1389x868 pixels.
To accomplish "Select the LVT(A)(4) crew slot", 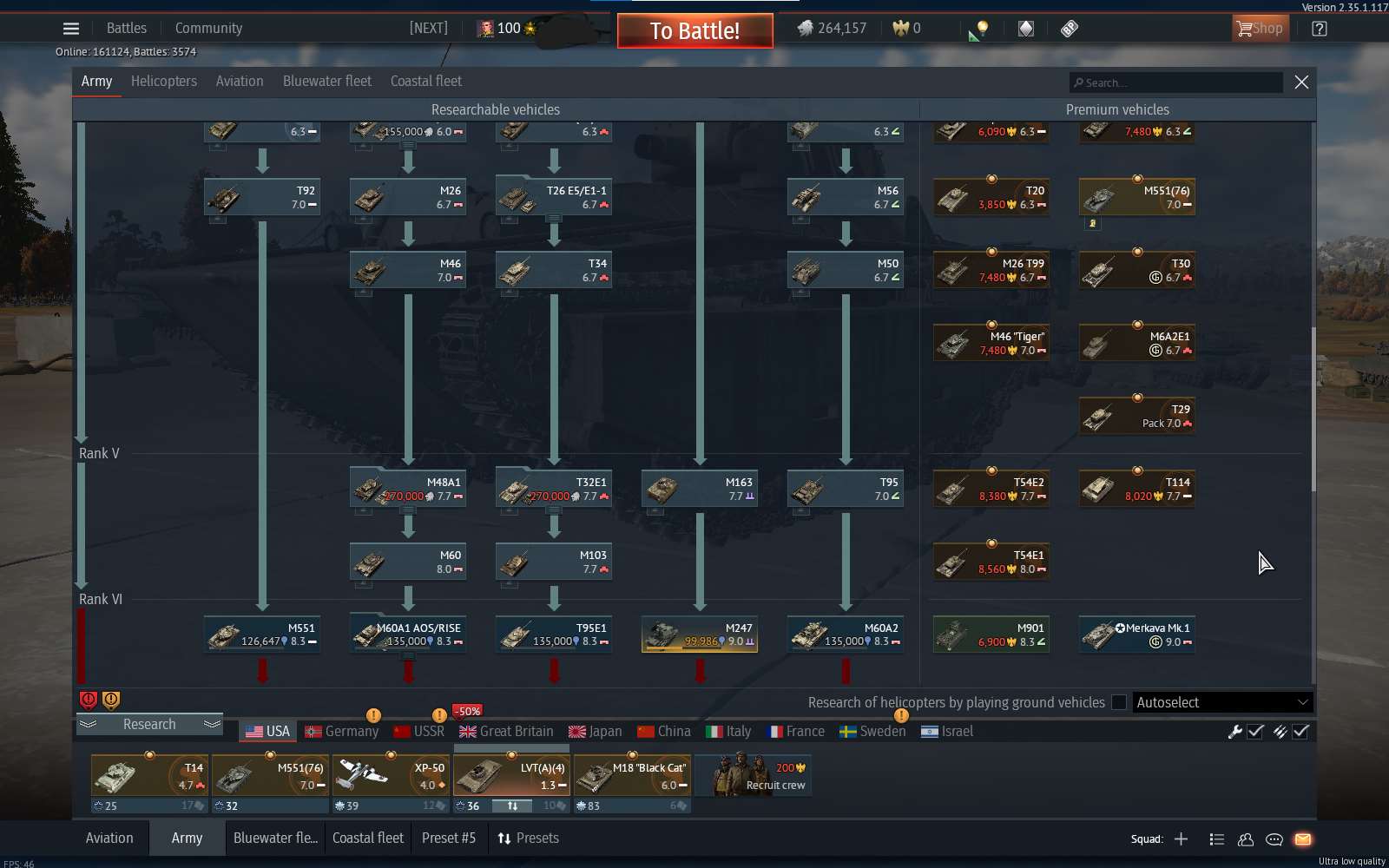I will [x=511, y=776].
